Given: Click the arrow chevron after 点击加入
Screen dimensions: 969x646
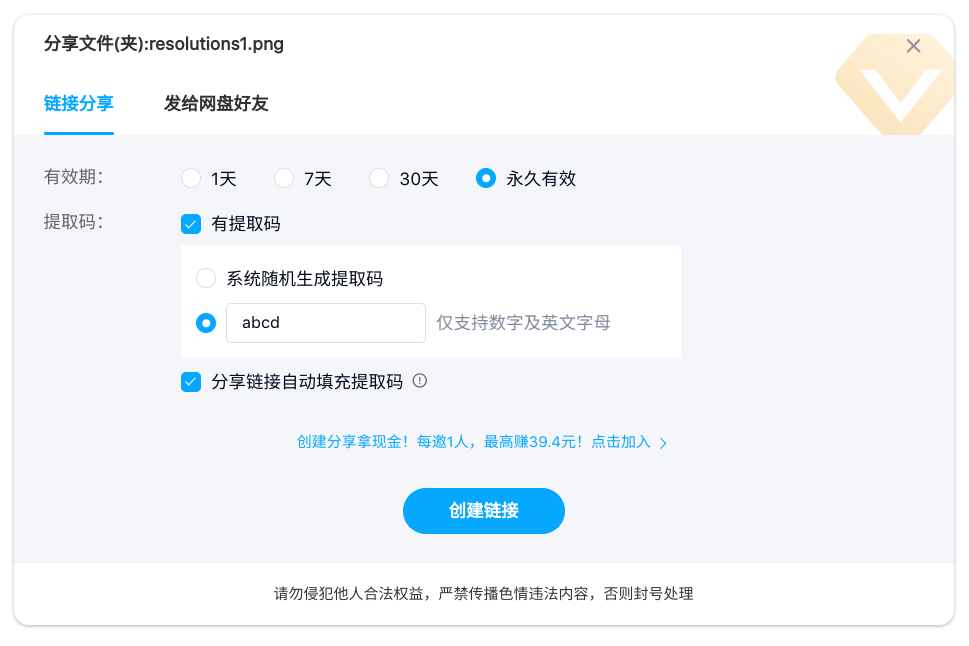Looking at the screenshot, I should [x=663, y=442].
